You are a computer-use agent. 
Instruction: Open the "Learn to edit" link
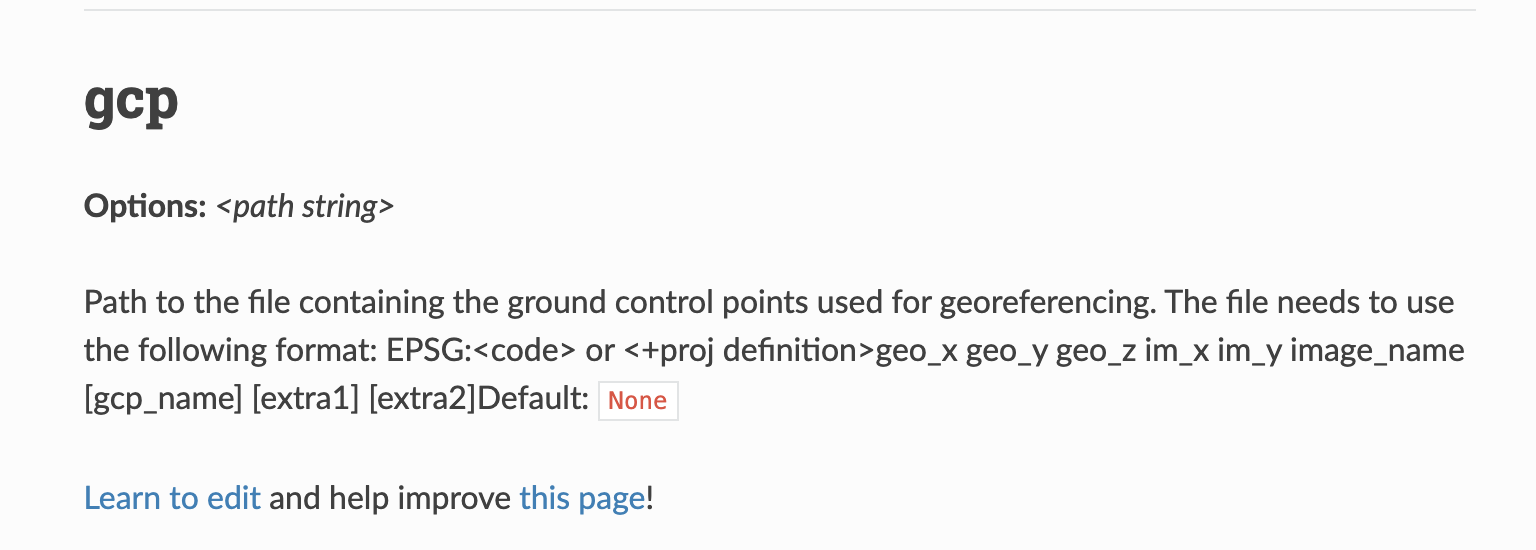(172, 498)
